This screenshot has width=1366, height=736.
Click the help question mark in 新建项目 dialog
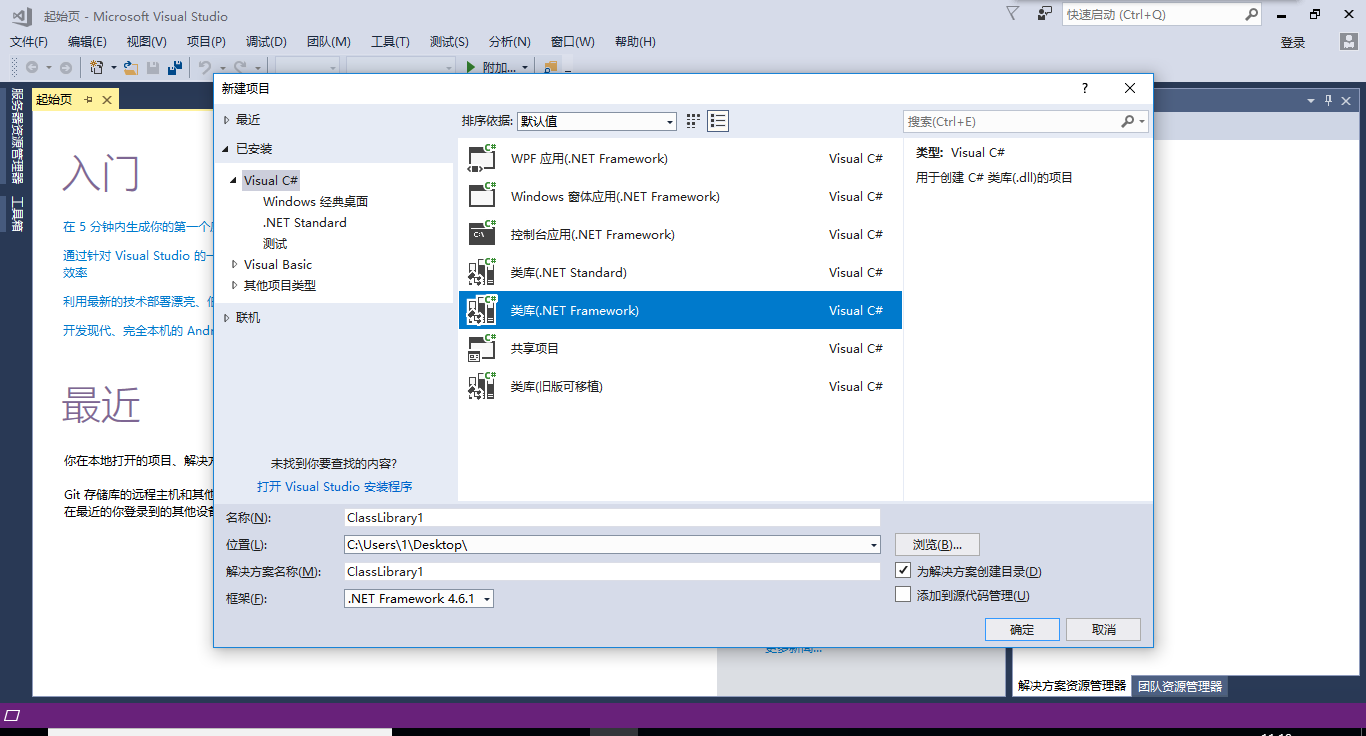click(1085, 88)
